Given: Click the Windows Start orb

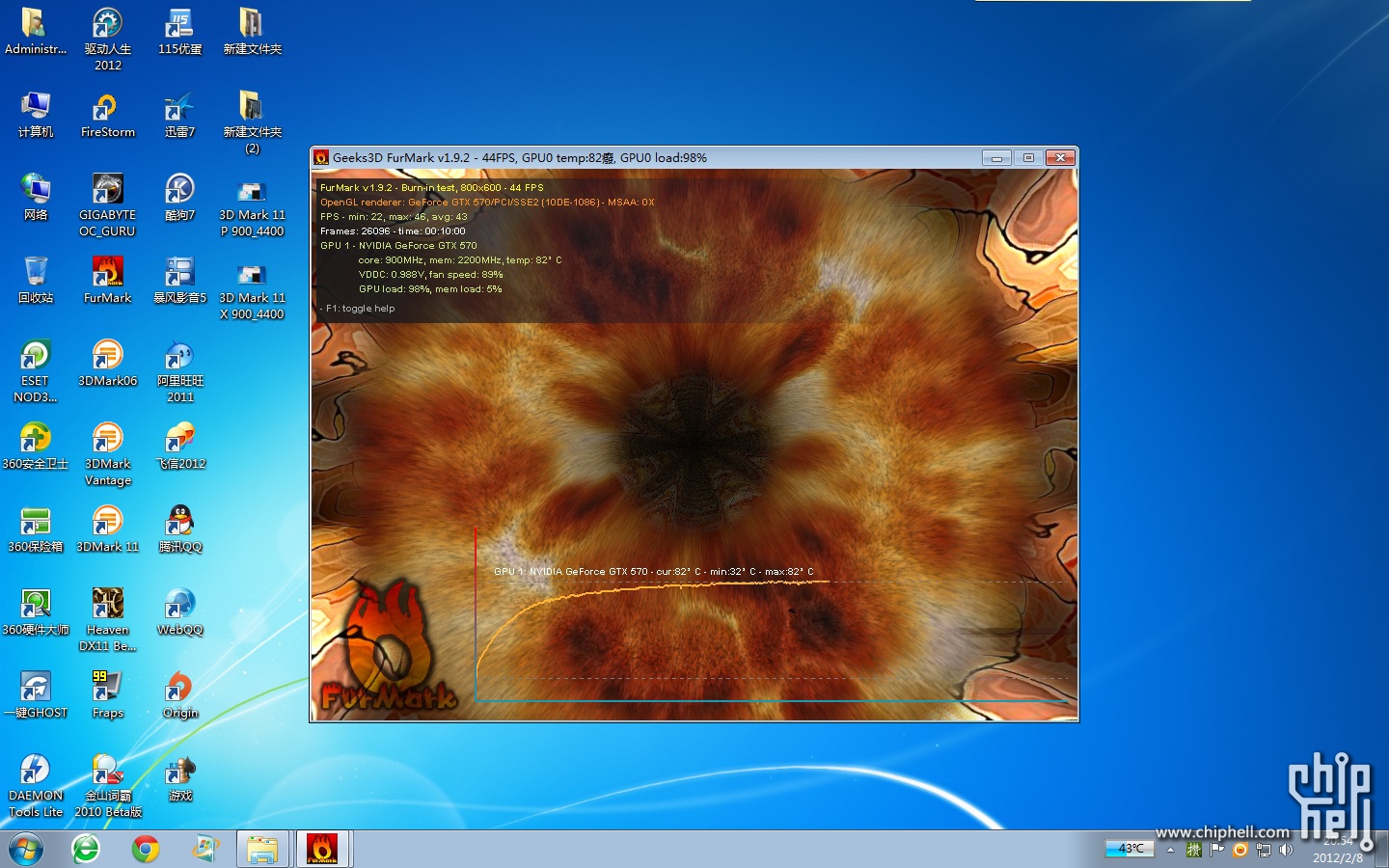Looking at the screenshot, I should click(26, 849).
